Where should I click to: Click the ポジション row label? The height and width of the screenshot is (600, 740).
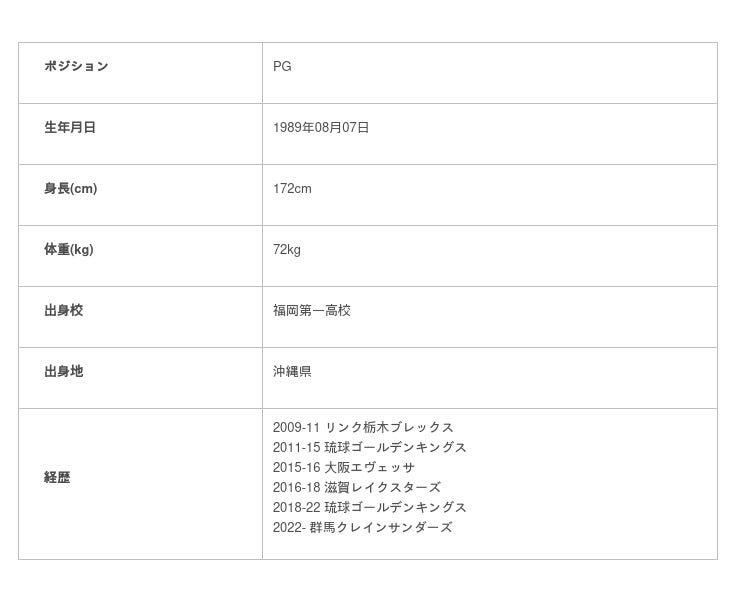[76, 67]
